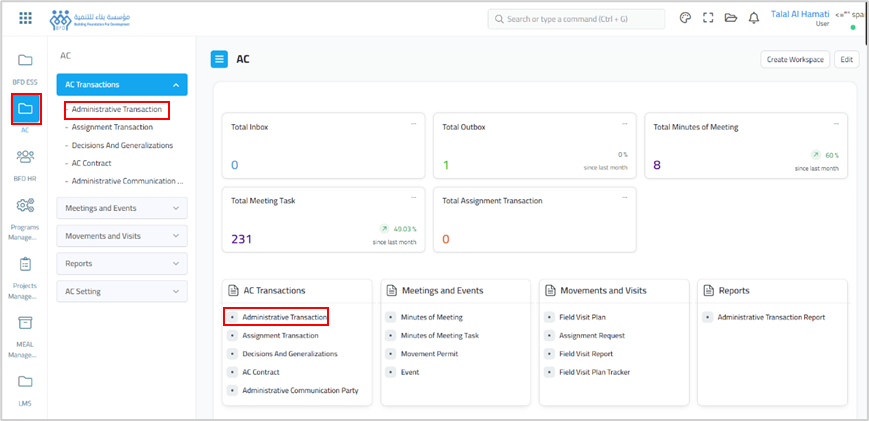Click the theme palette icon in header
This screenshot has height=421, width=869.
tap(685, 18)
